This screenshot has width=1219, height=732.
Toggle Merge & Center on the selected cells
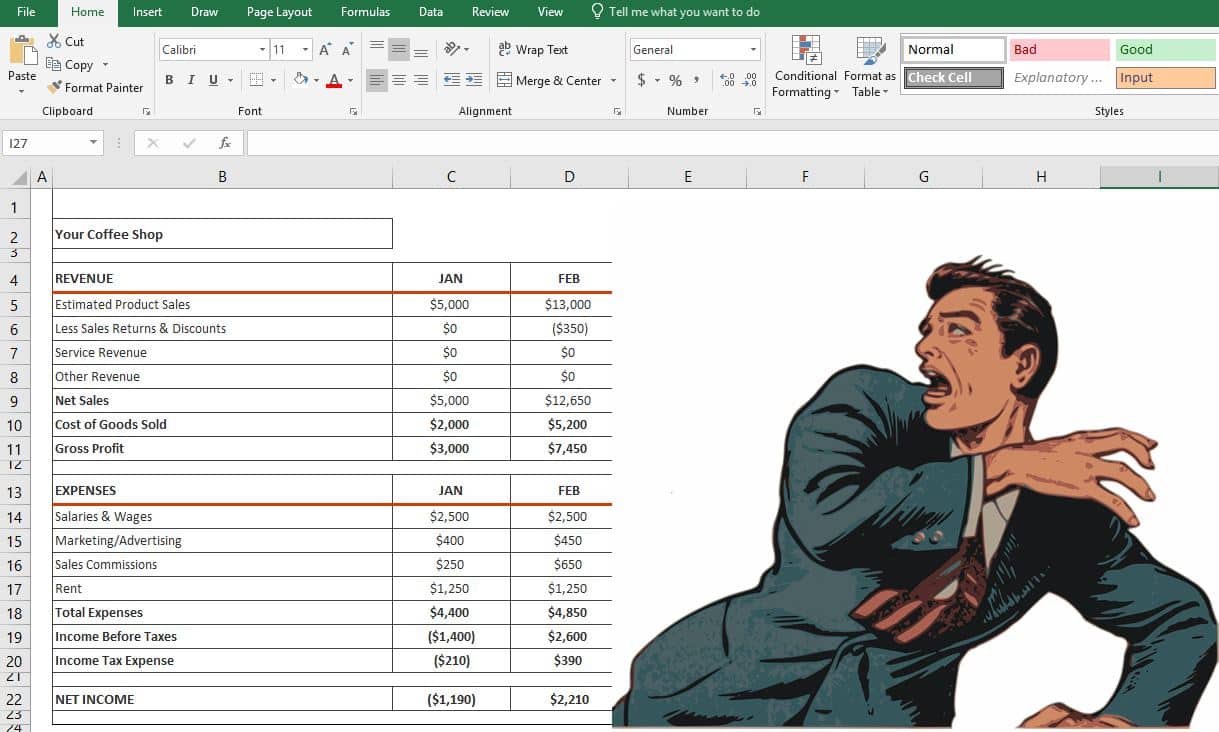550,80
